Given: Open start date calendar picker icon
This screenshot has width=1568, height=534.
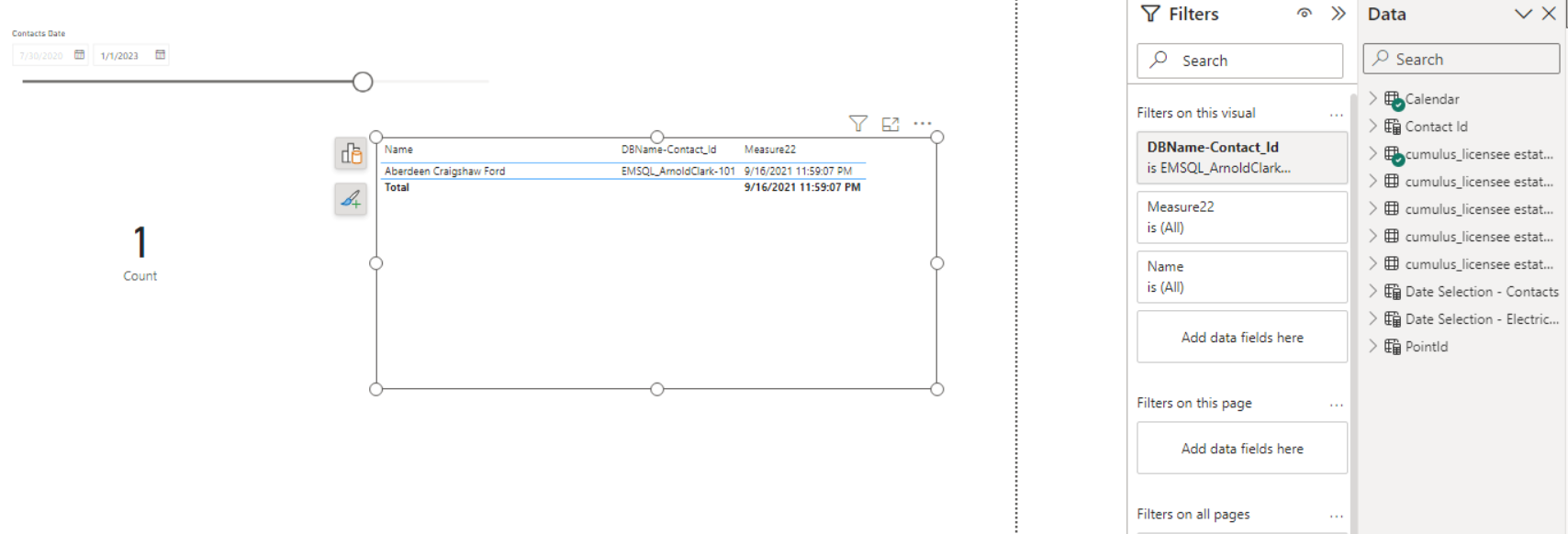Looking at the screenshot, I should tap(80, 55).
